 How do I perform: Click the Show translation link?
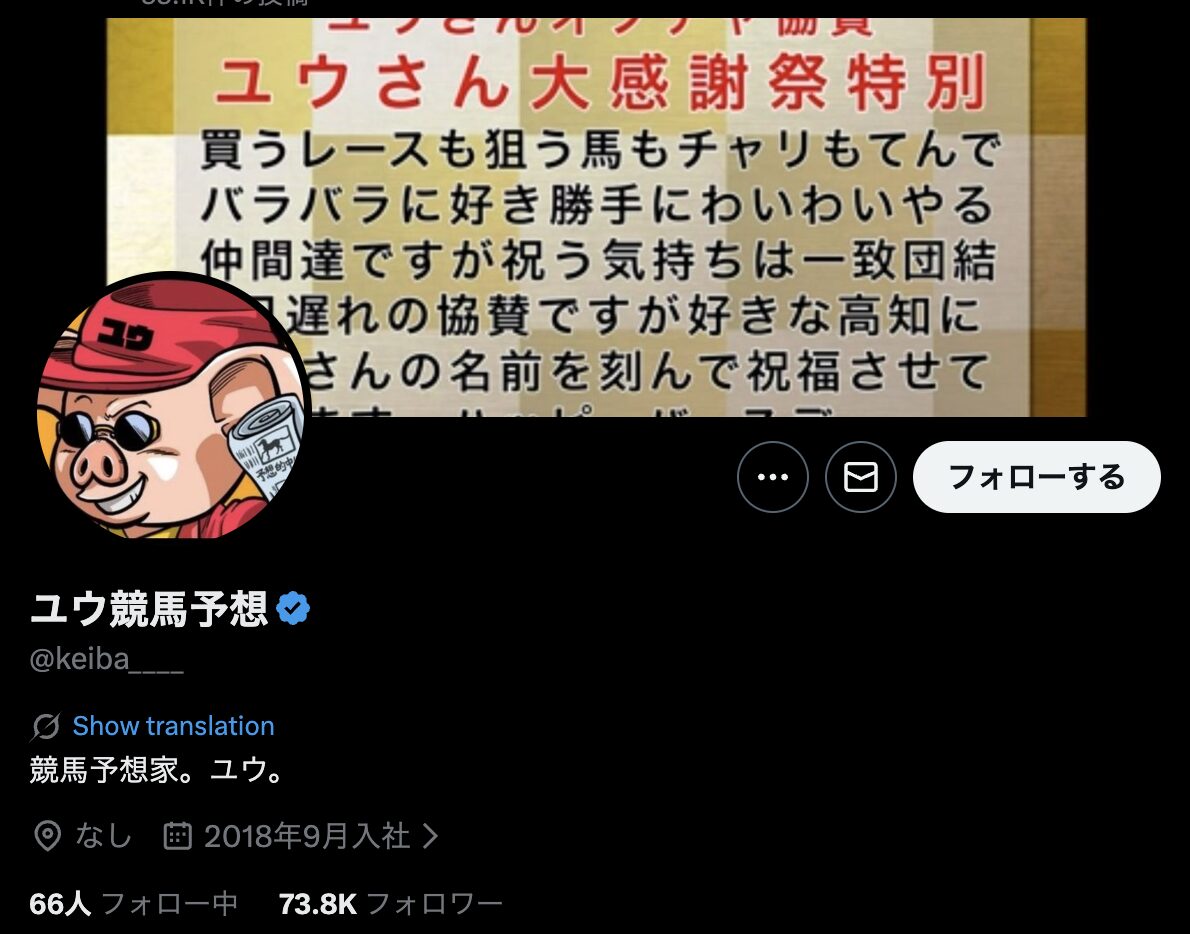(173, 726)
